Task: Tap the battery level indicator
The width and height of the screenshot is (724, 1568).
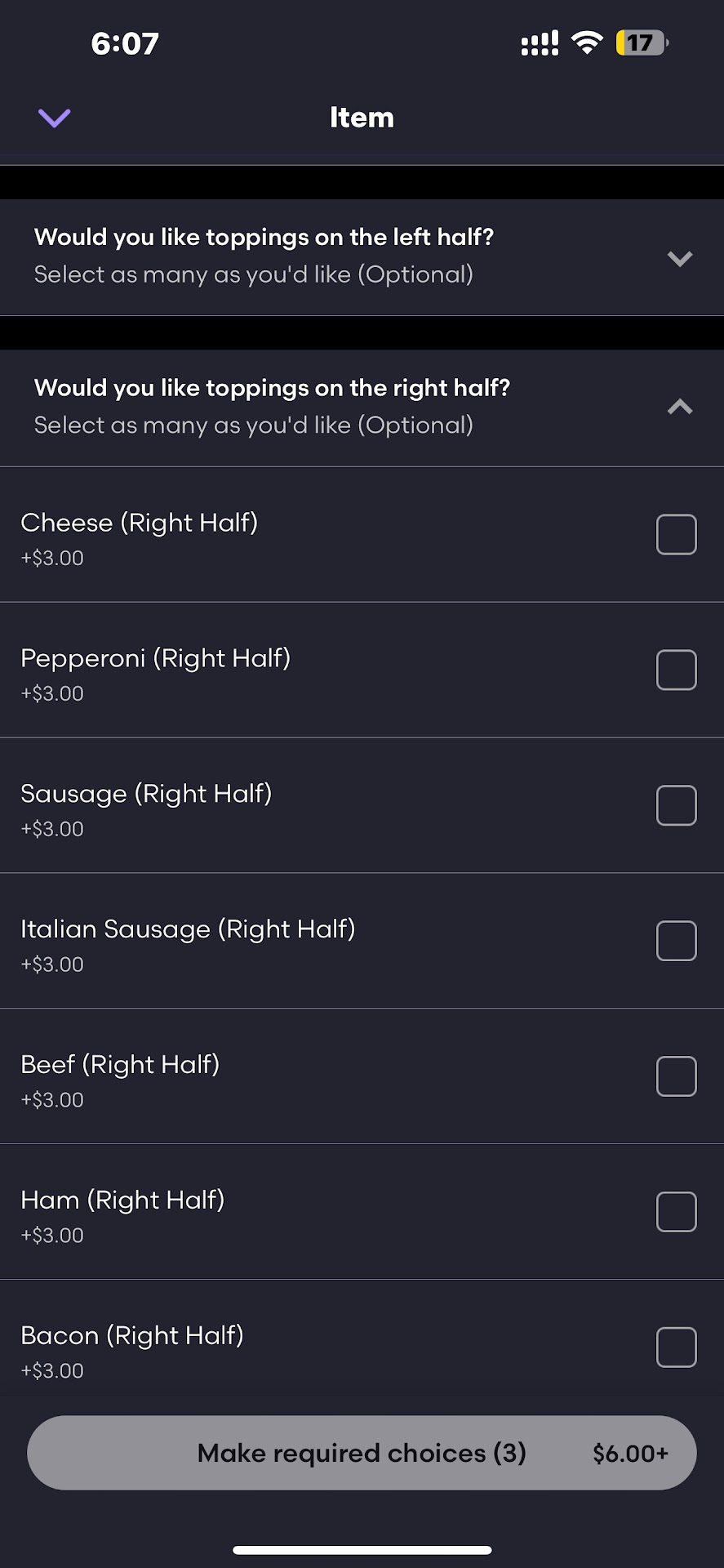Action: point(642,42)
